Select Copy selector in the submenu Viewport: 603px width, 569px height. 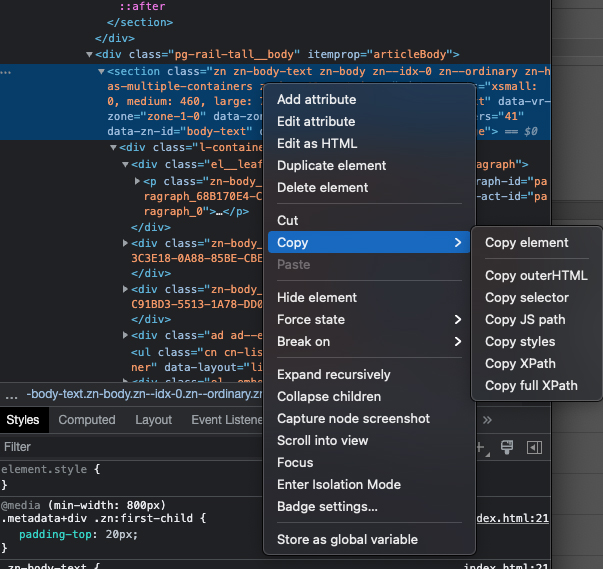click(527, 297)
